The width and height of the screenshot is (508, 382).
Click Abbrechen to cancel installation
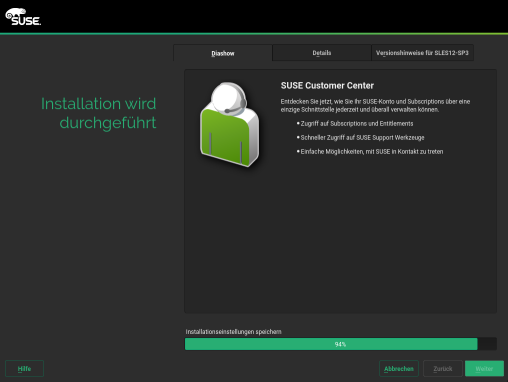(399, 369)
